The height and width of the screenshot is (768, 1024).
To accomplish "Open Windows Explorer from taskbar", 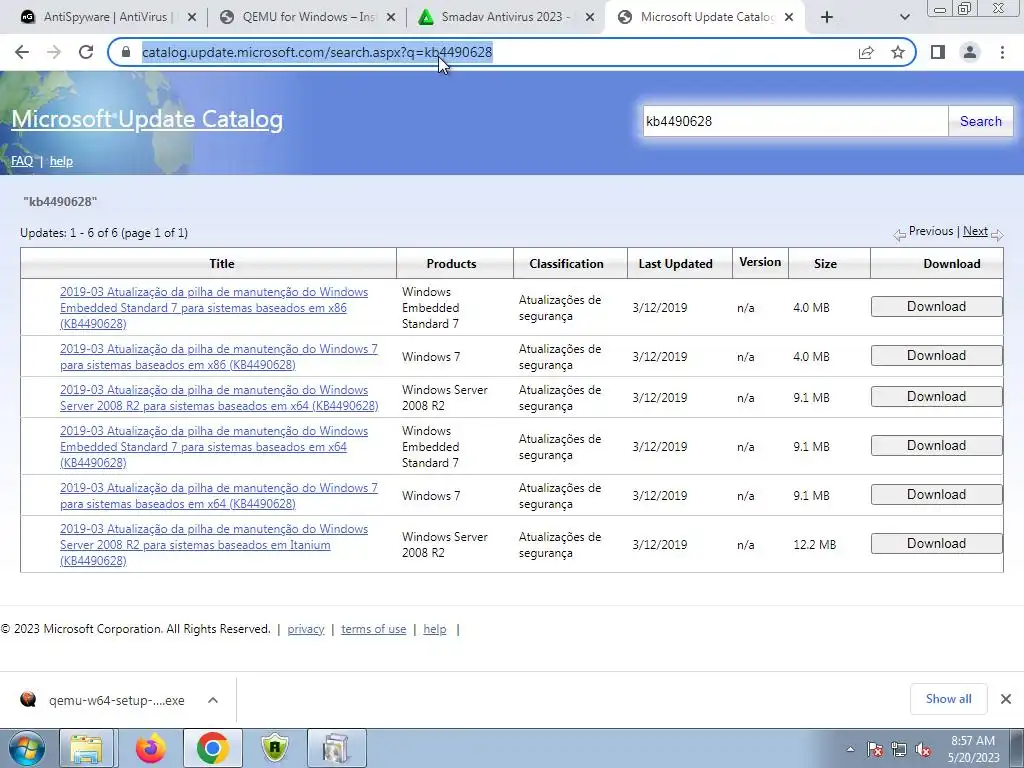I will point(86,748).
